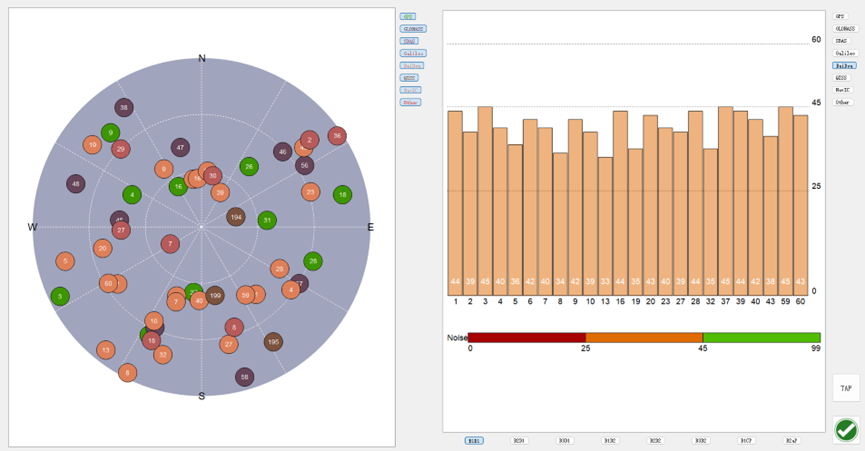This screenshot has height=451, width=865.
Task: Select brown satellite marker 199
Action: [215, 296]
